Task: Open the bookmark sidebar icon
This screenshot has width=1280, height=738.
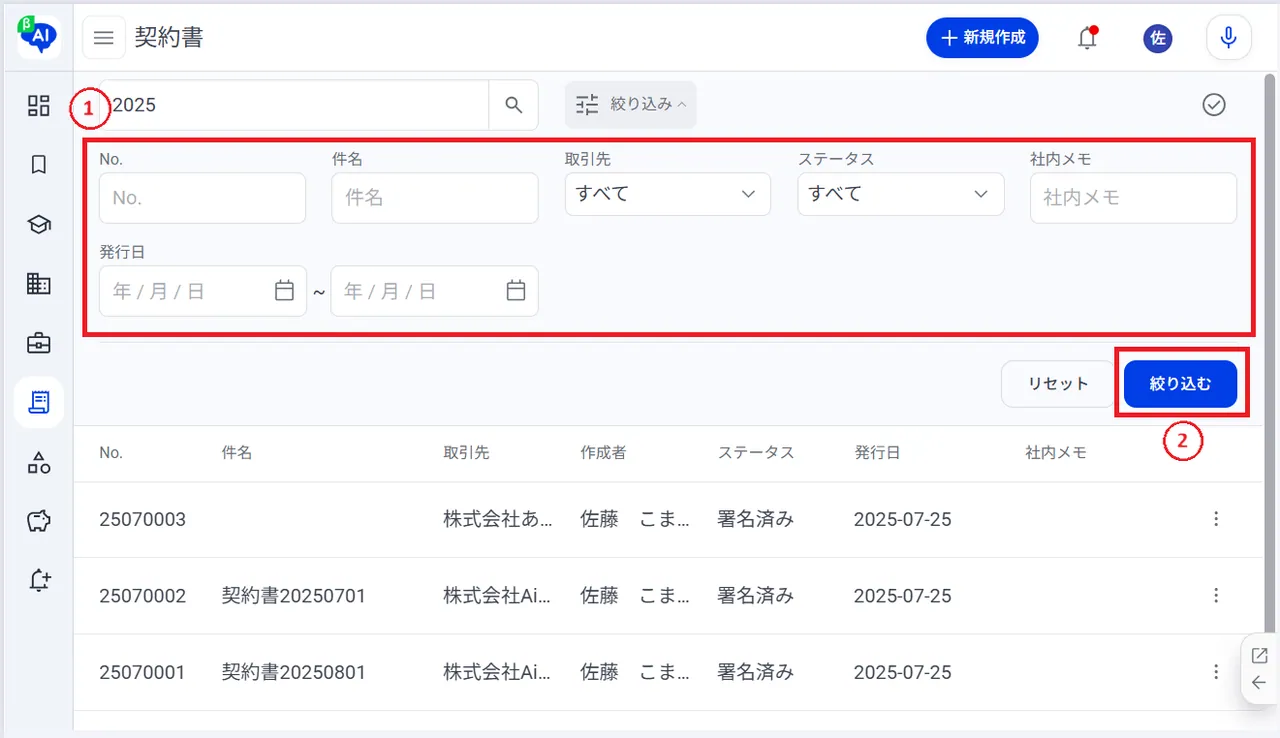Action: click(39, 165)
